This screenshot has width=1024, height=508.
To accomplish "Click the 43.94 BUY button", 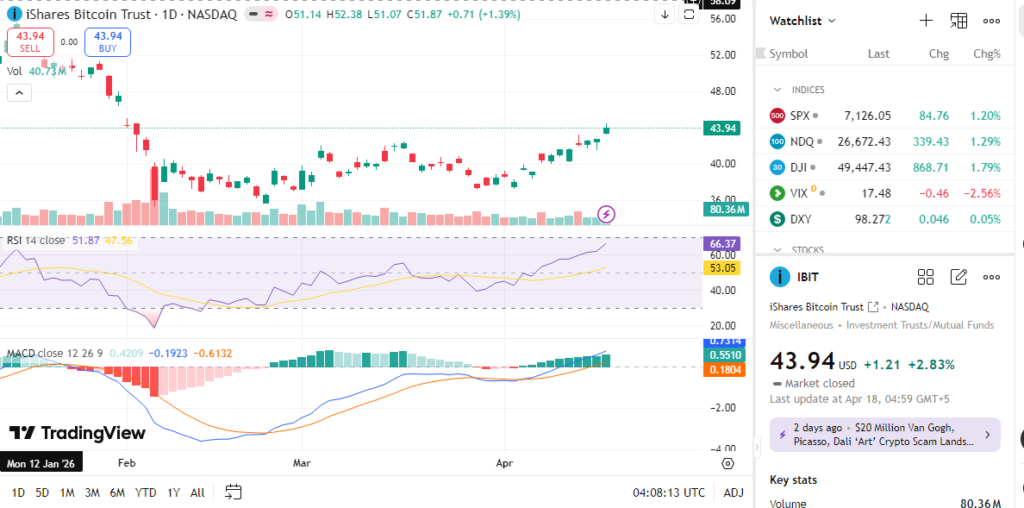I will click(107, 41).
